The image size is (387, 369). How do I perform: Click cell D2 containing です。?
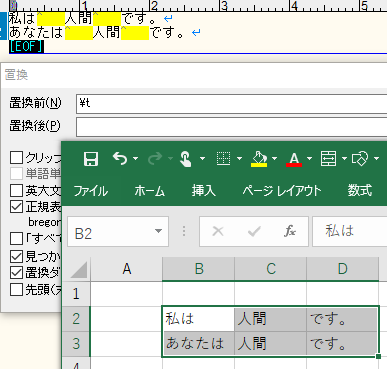tap(343, 319)
